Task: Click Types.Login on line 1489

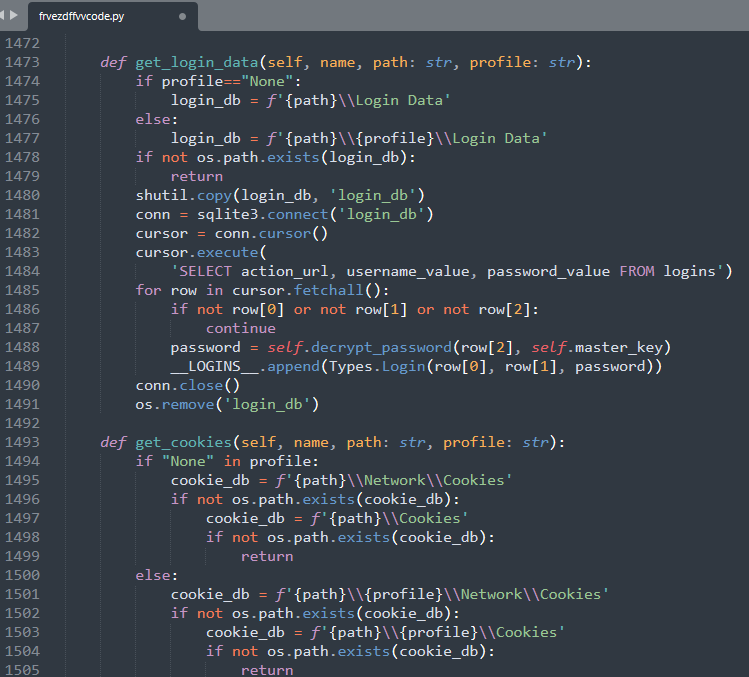Action: [x=377, y=366]
